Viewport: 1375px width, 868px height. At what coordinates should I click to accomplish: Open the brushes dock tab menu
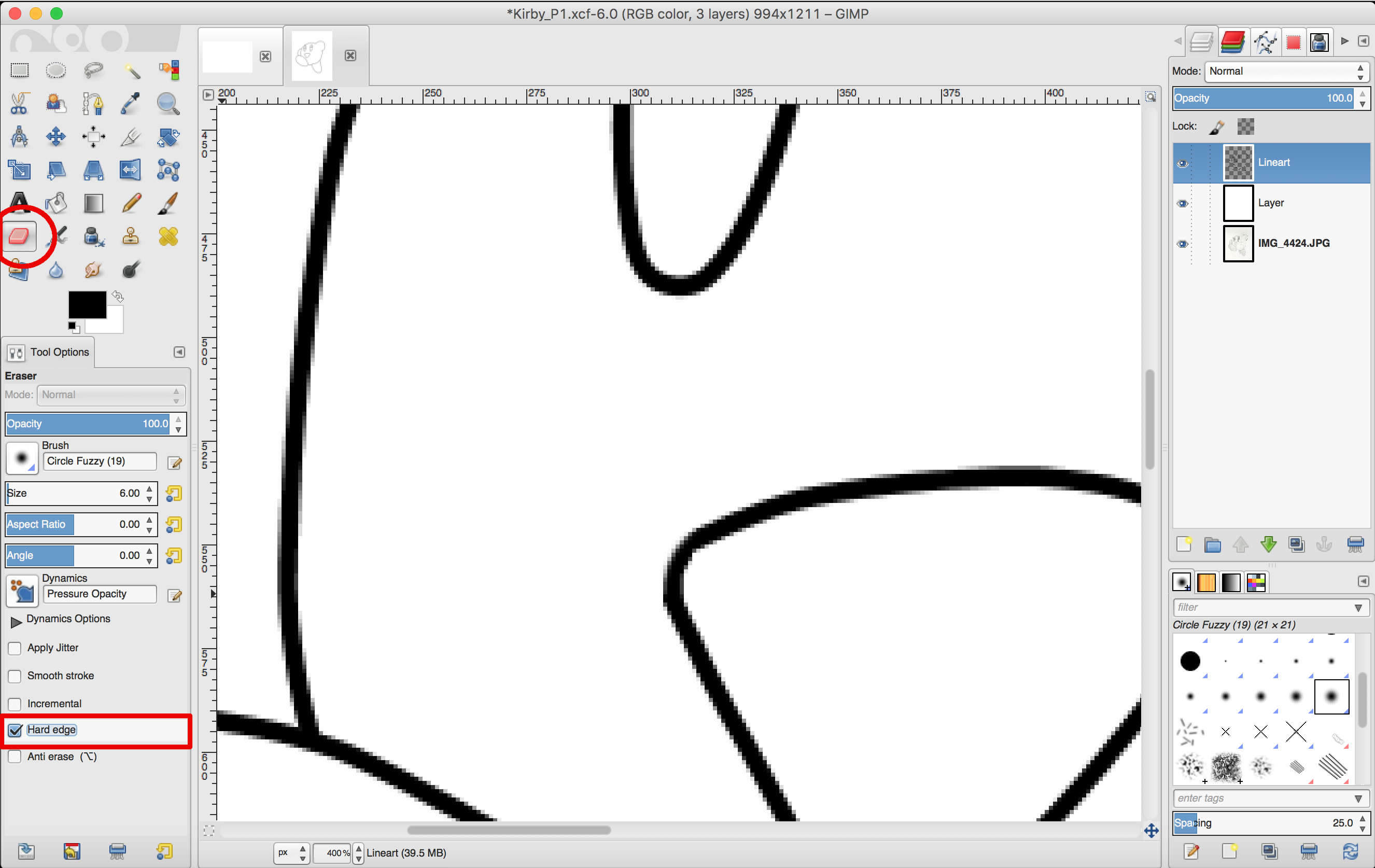coord(1363,581)
